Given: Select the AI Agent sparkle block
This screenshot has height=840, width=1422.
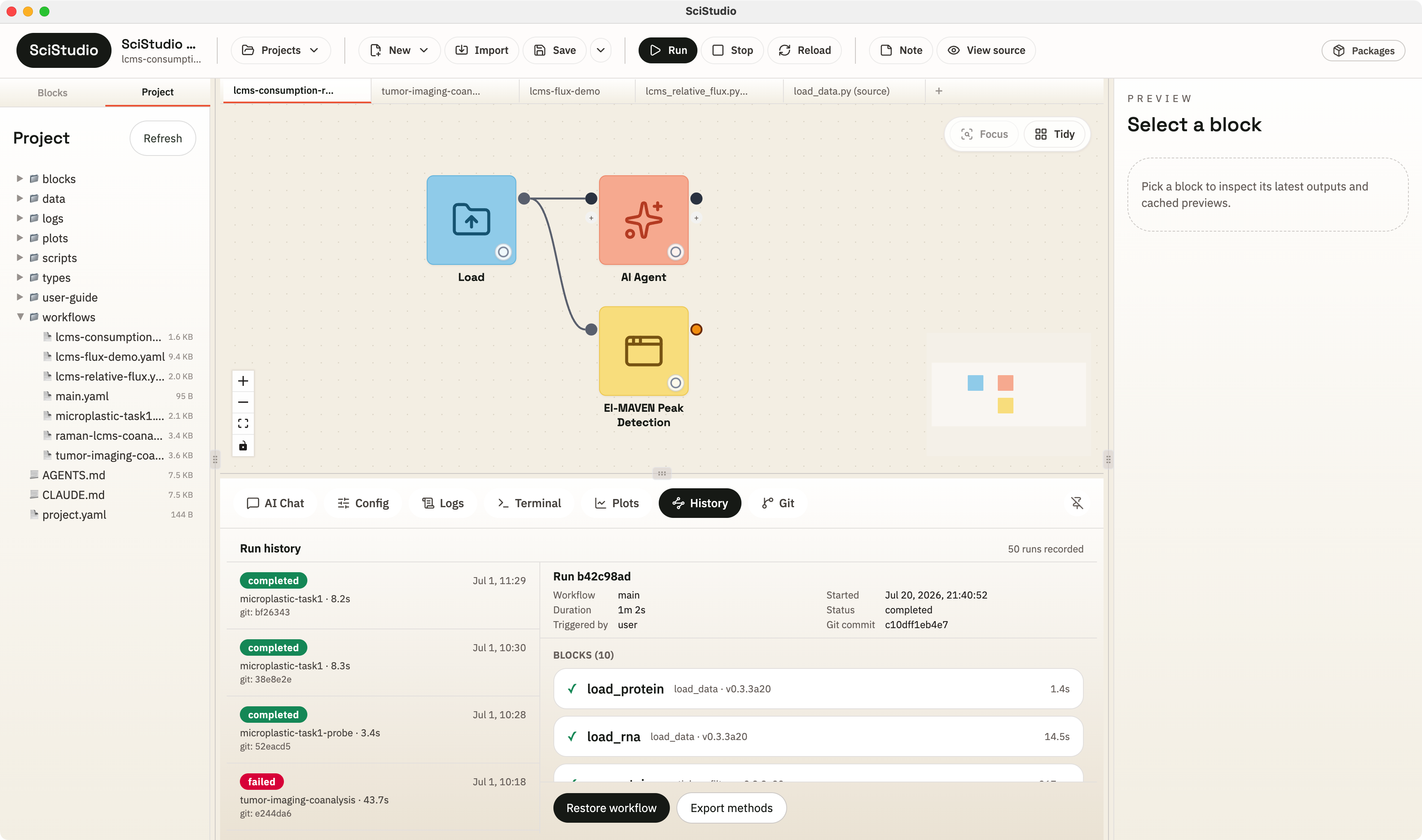Looking at the screenshot, I should pyautogui.click(x=644, y=220).
